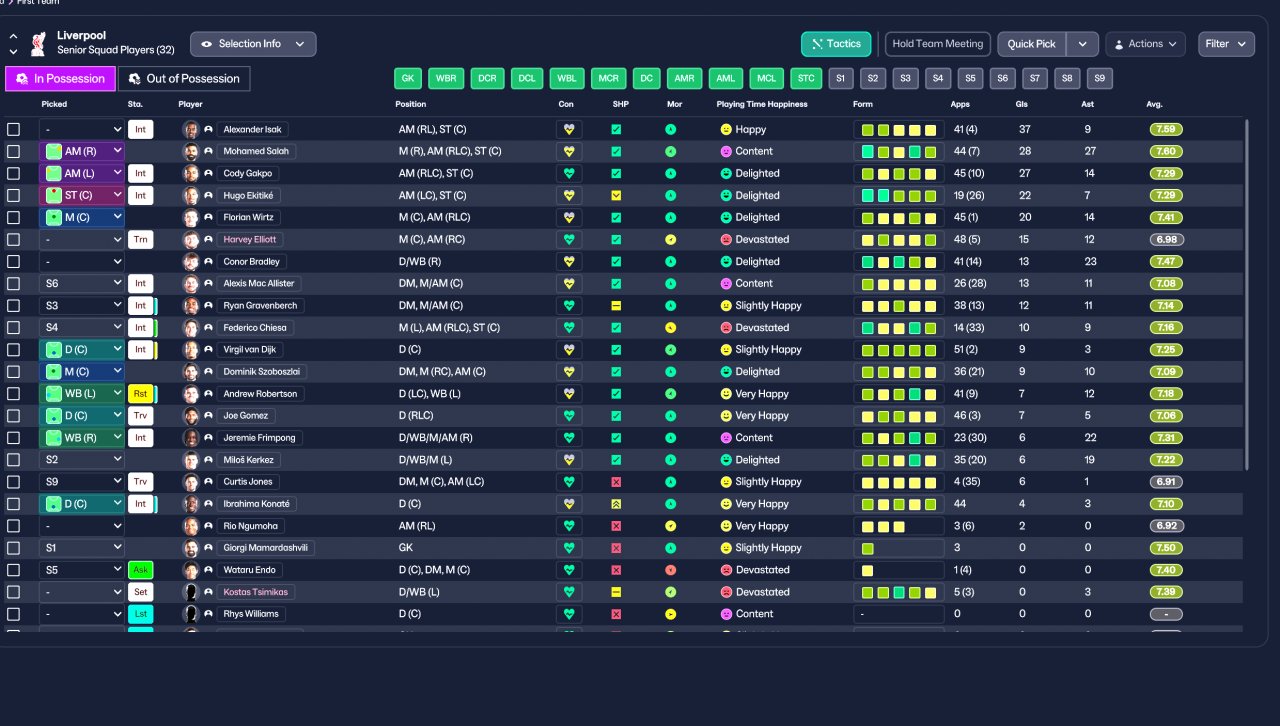Select Curtis Jones's row checkbox
1280x726 pixels.
[13, 481]
